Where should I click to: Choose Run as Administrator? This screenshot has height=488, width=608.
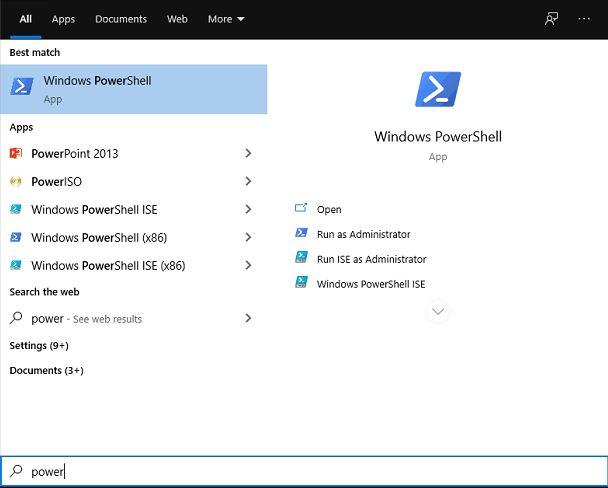[363, 234]
